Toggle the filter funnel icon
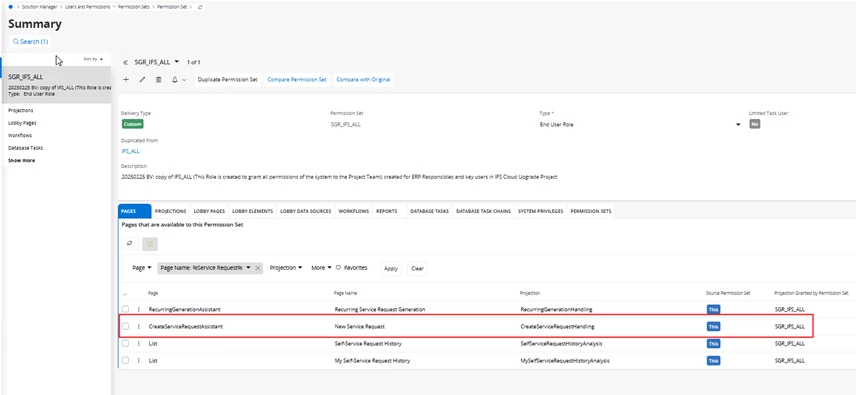Image resolution: width=856 pixels, height=395 pixels. (150, 244)
